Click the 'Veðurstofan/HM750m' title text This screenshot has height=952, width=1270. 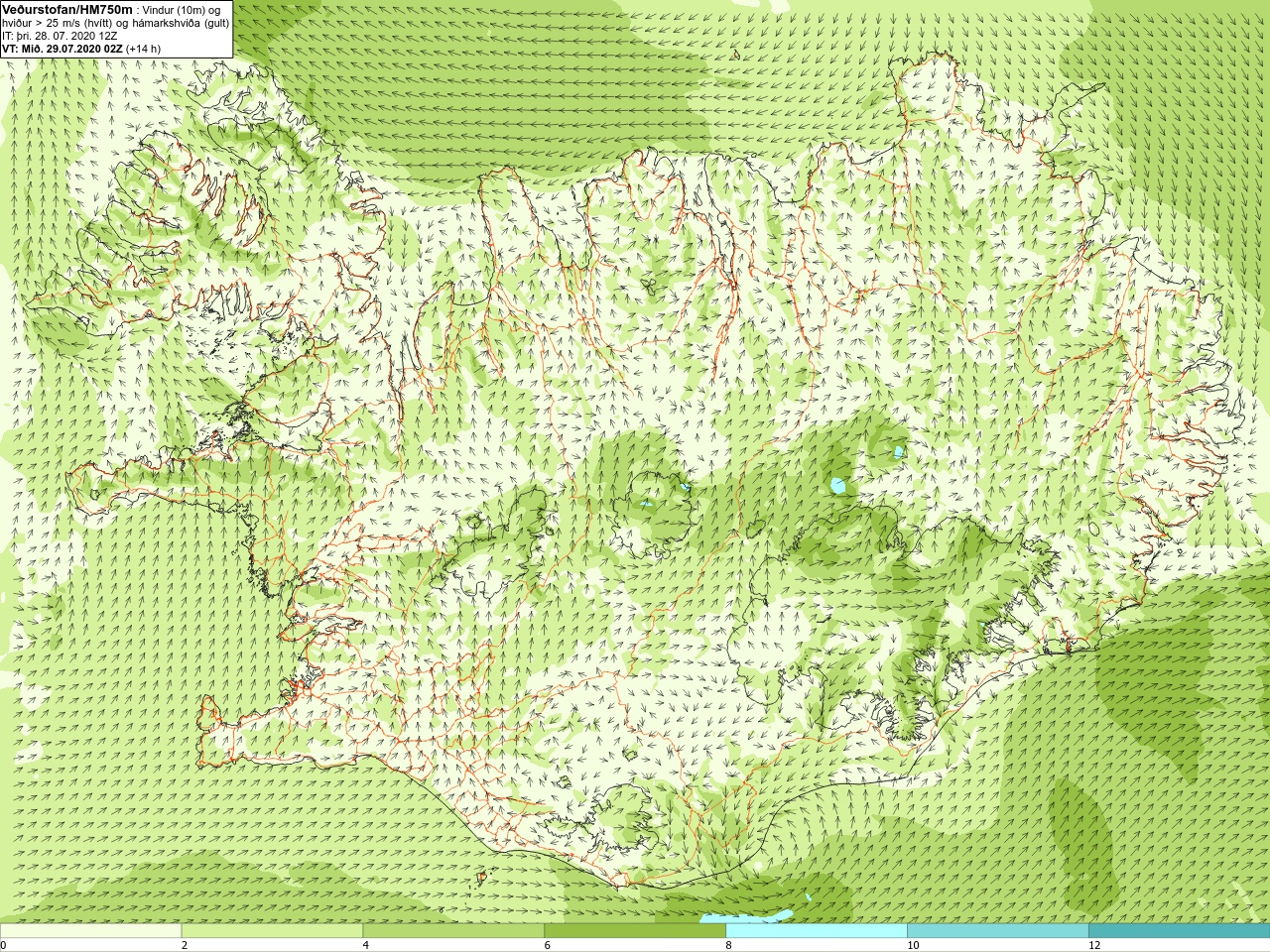[x=67, y=9]
